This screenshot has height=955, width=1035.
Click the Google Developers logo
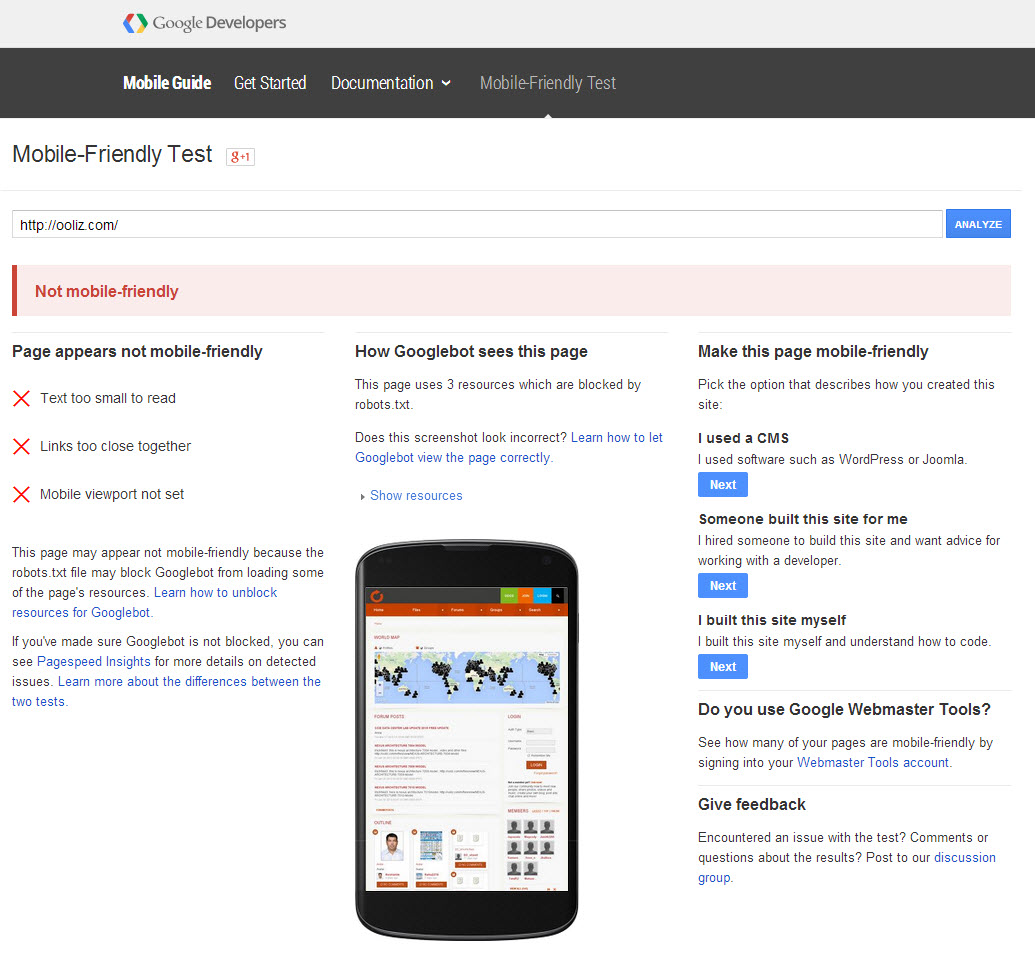point(204,23)
